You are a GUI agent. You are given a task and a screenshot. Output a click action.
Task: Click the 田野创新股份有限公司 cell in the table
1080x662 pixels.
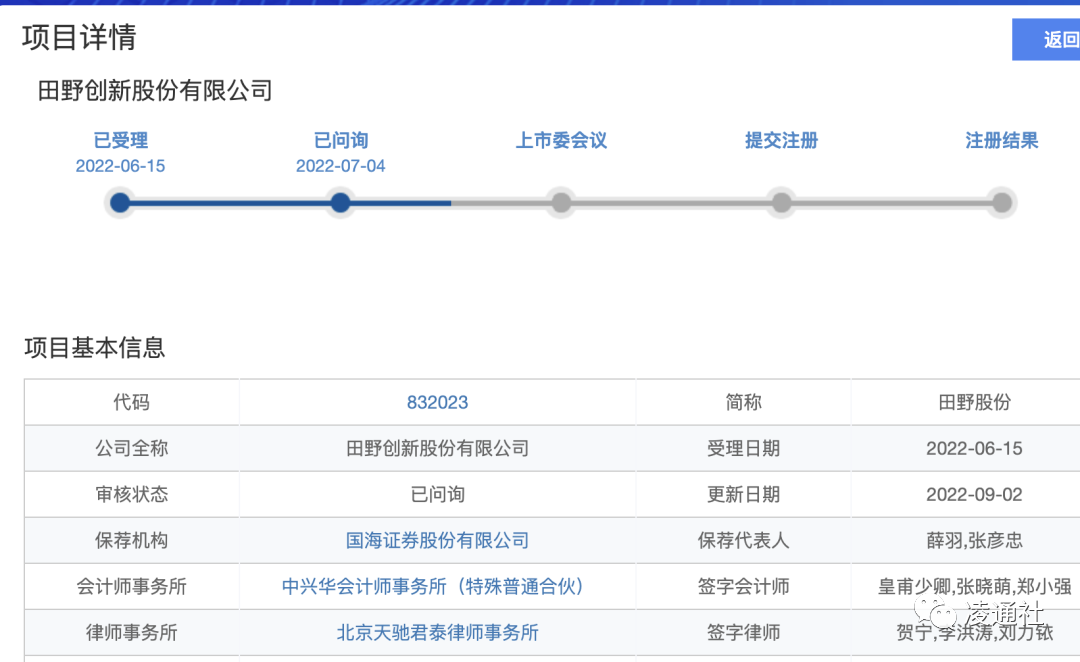[x=437, y=448]
